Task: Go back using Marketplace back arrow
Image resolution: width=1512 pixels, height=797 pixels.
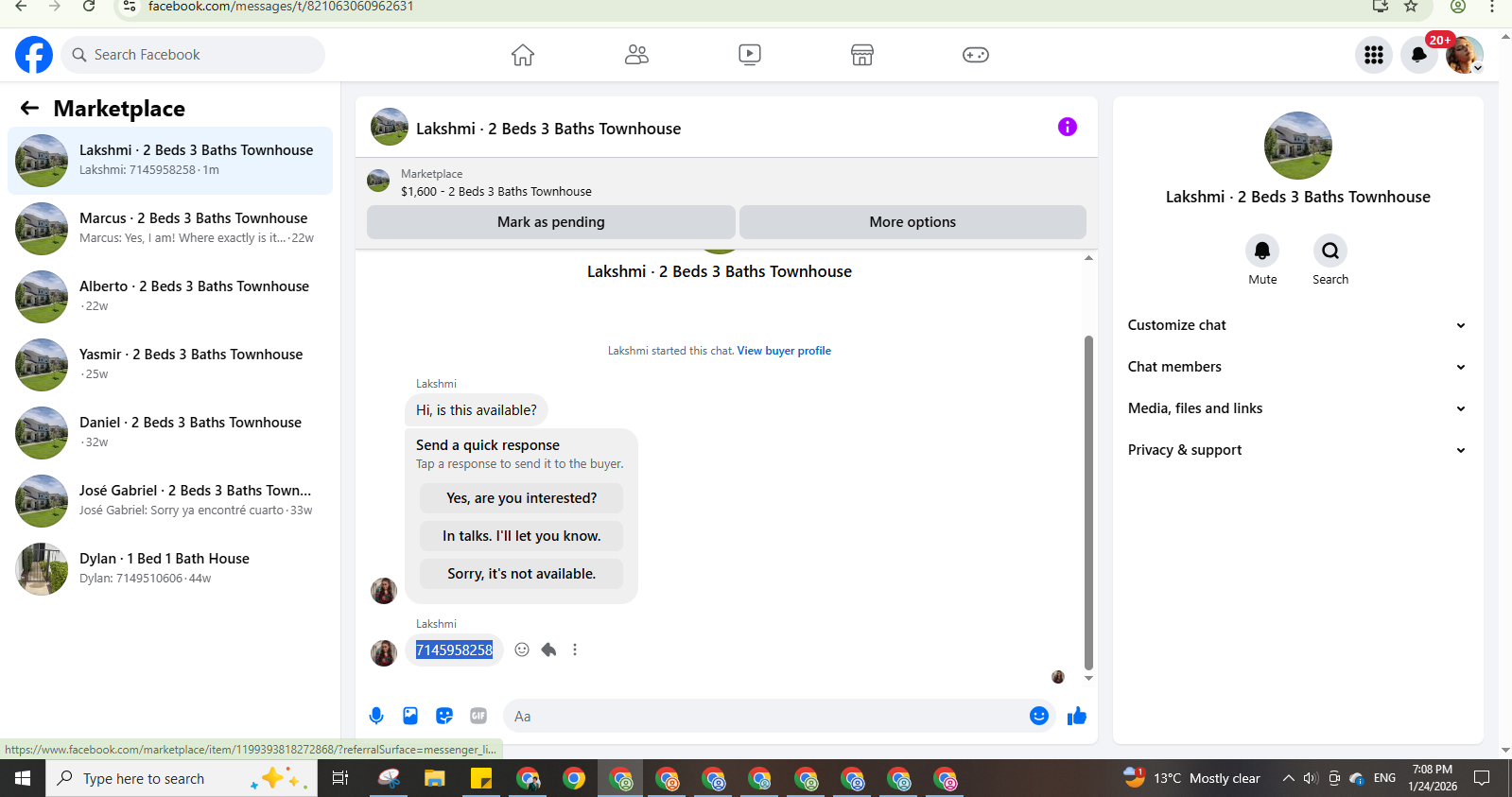Action: (30, 108)
